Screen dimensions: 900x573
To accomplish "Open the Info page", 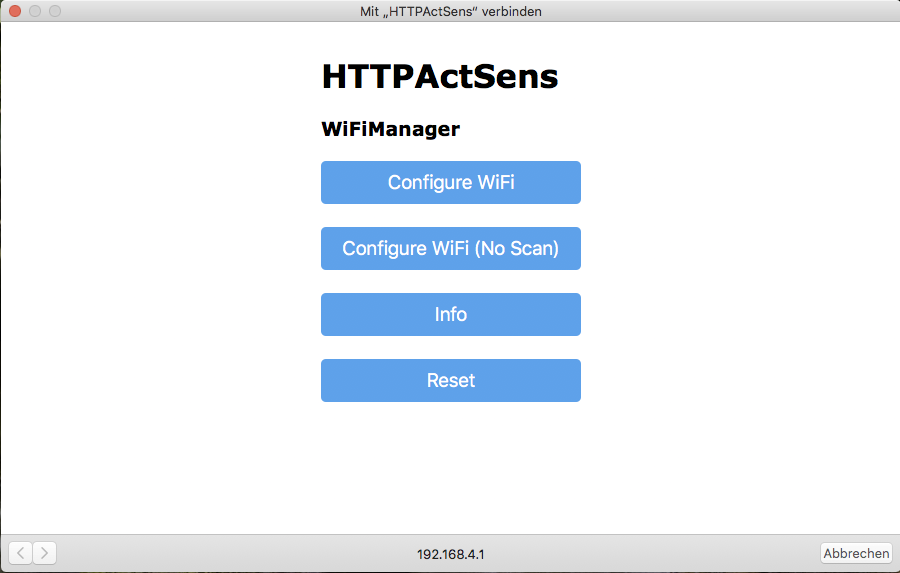I will (x=450, y=315).
